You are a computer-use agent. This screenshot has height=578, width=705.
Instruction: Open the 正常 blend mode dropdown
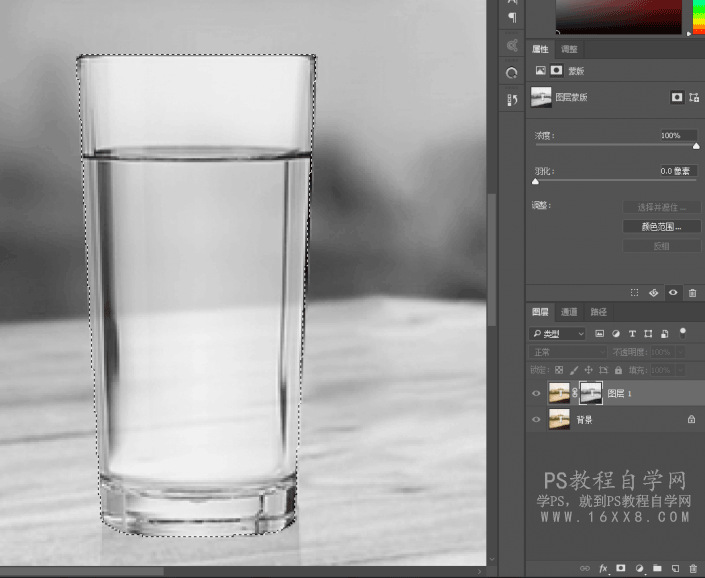click(568, 352)
